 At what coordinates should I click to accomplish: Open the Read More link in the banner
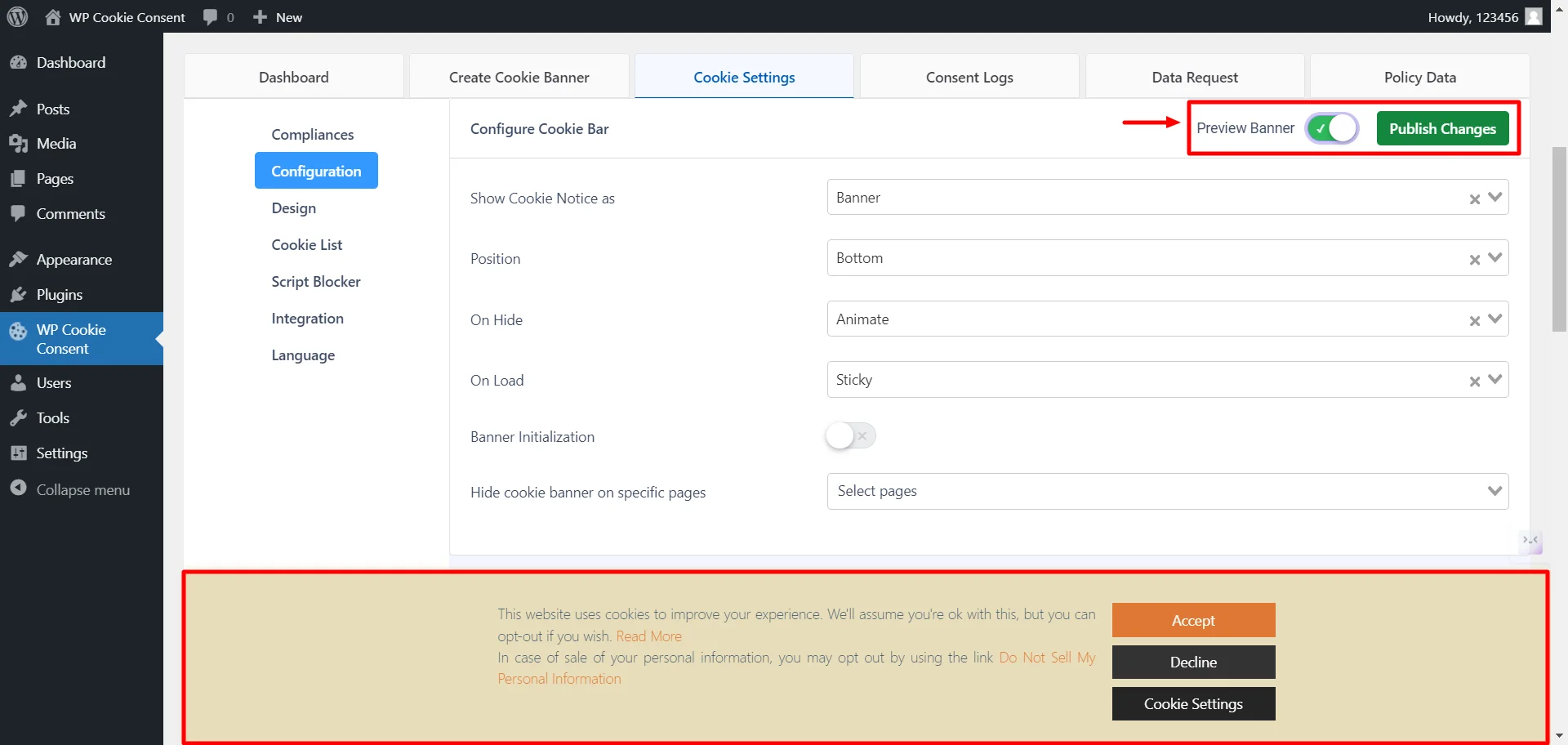pos(648,636)
